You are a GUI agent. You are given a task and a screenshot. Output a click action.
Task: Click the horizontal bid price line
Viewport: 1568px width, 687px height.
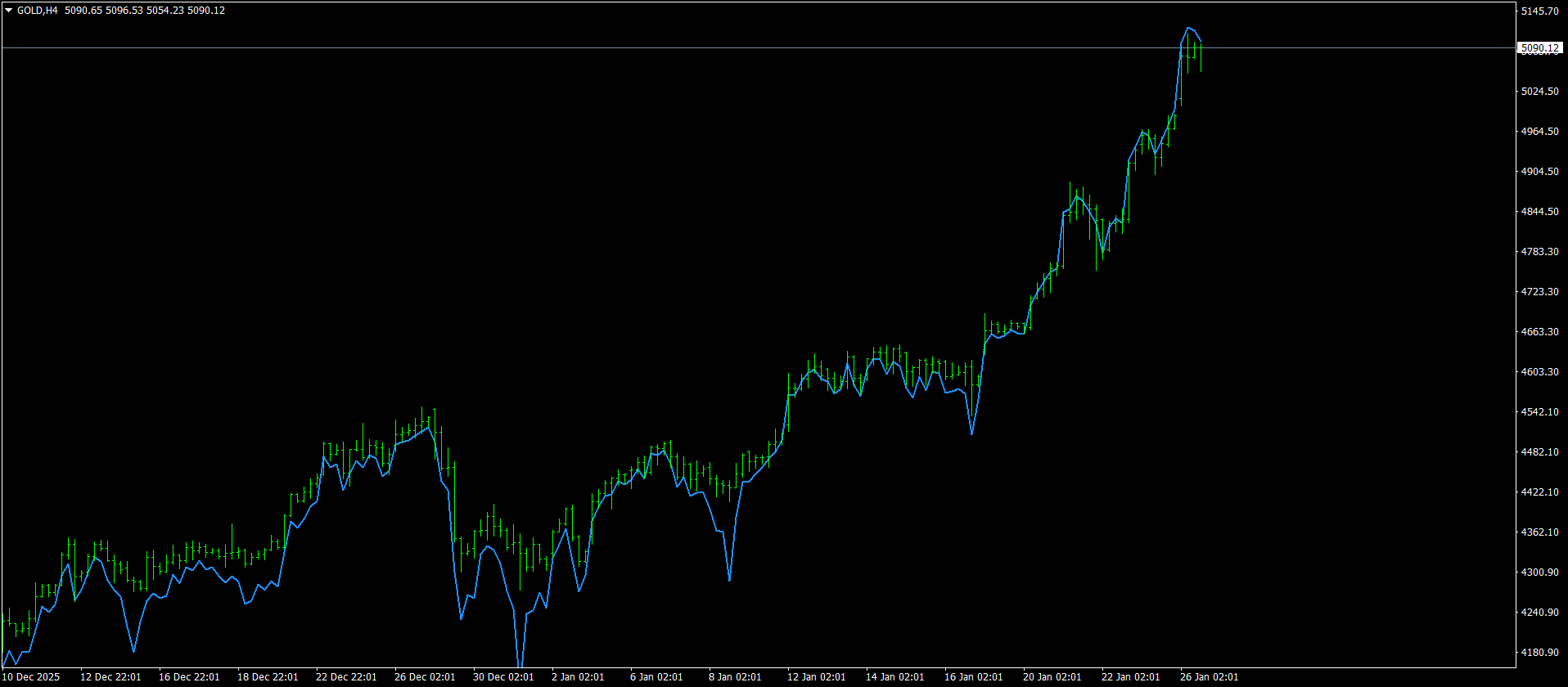(758, 48)
